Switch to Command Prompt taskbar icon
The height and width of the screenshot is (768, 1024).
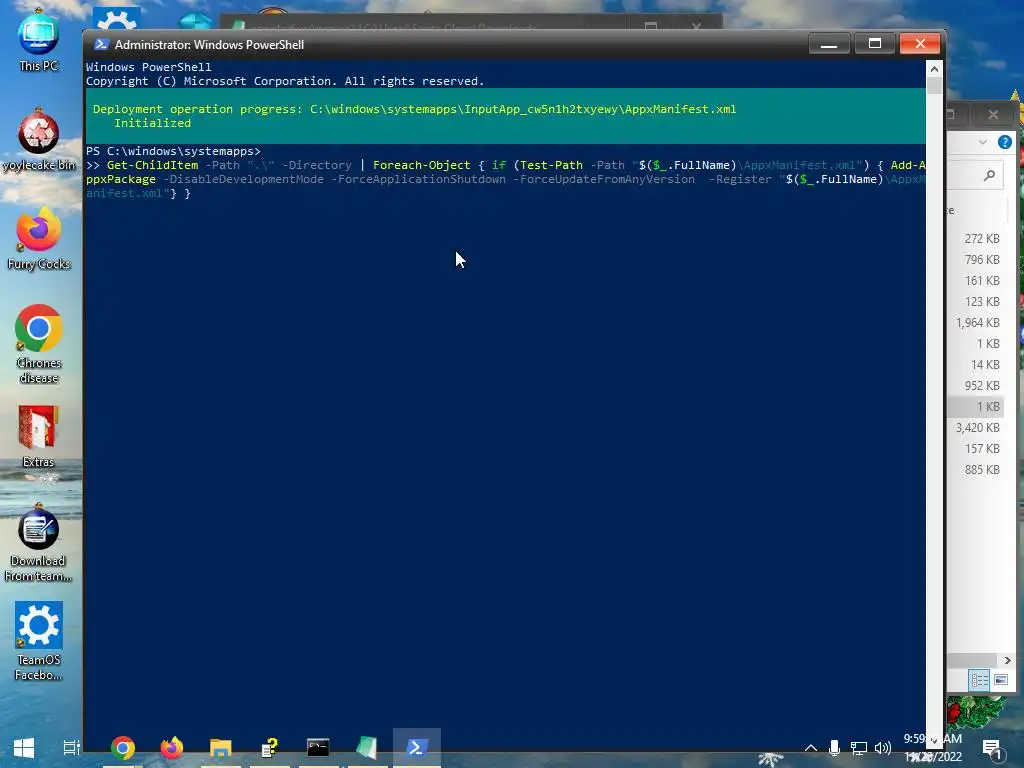319,748
